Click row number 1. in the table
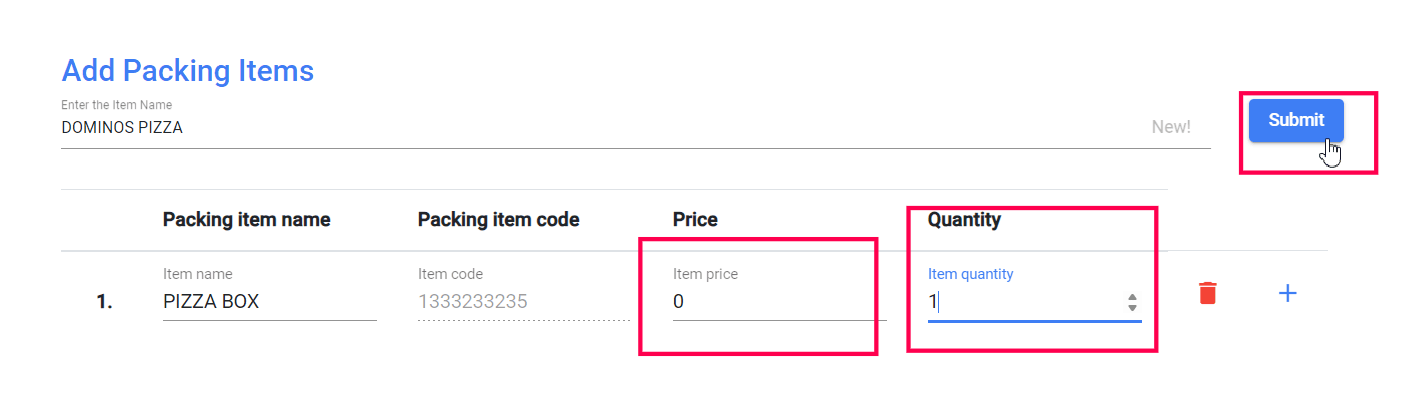Image resolution: width=1403 pixels, height=401 pixels. pyautogui.click(x=104, y=302)
